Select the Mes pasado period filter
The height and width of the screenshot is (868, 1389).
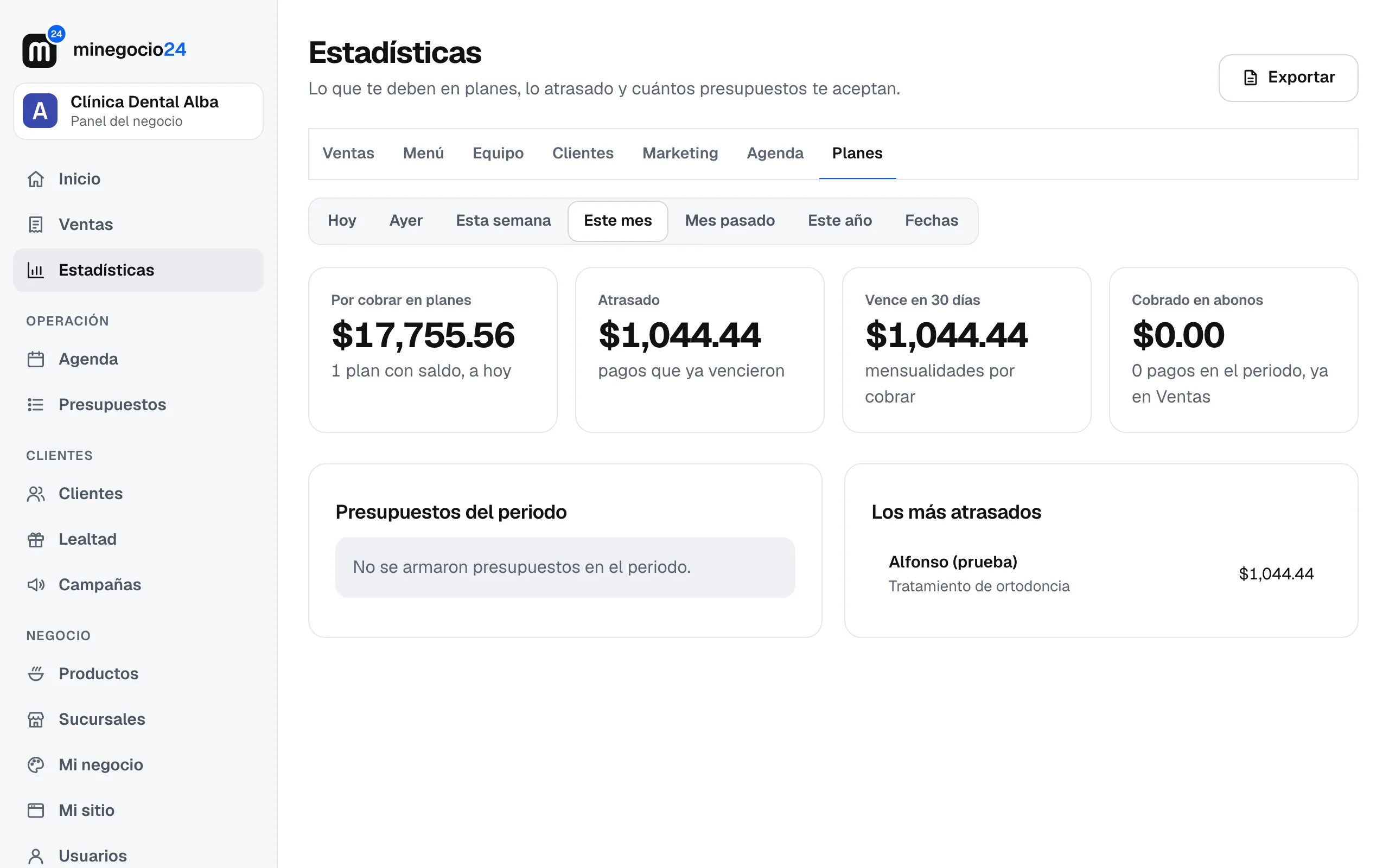(x=730, y=221)
